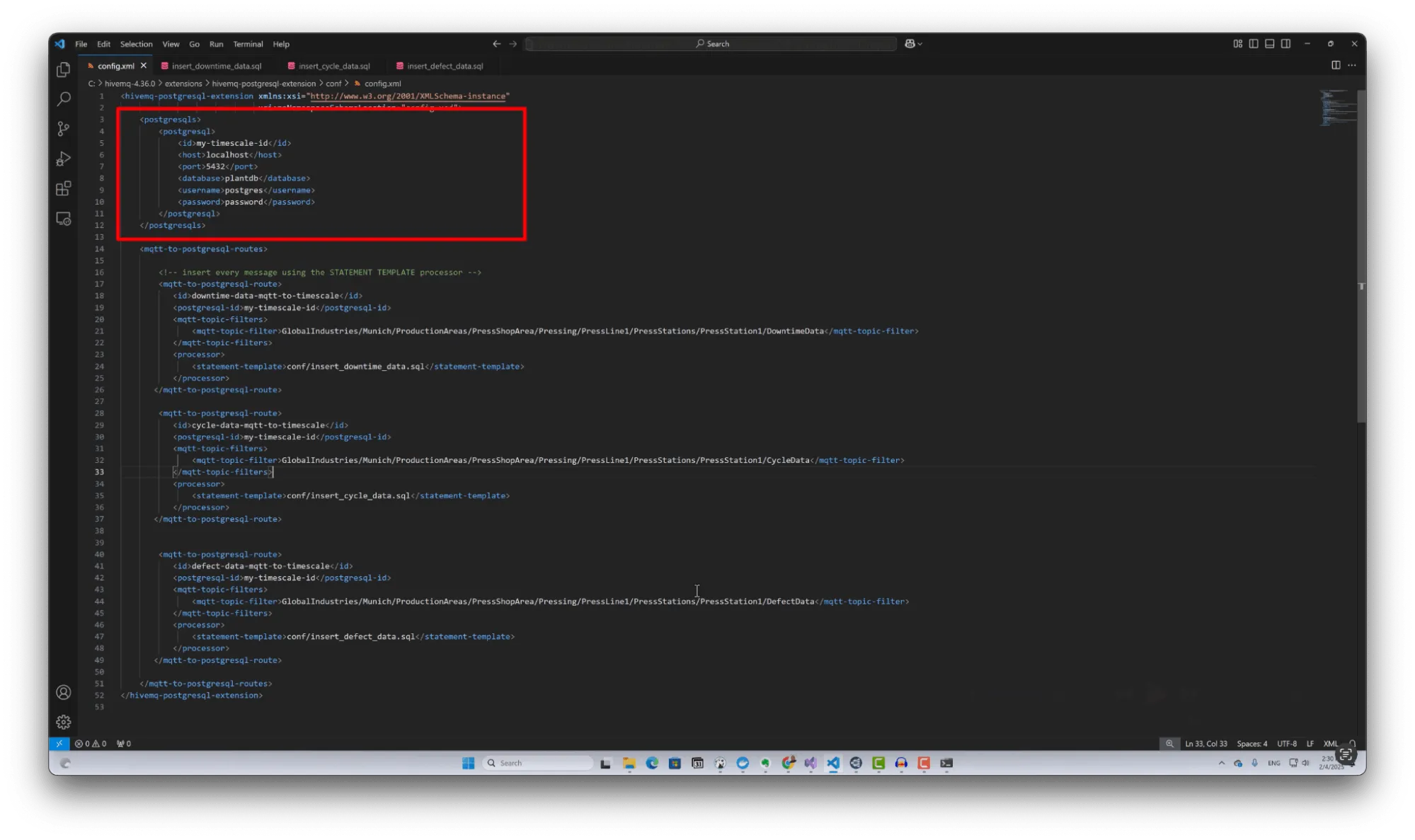Screen dimensions: 1415x840
Task: Expand hivemq-postgresql-extension breadcrumb segment
Action: (263, 84)
